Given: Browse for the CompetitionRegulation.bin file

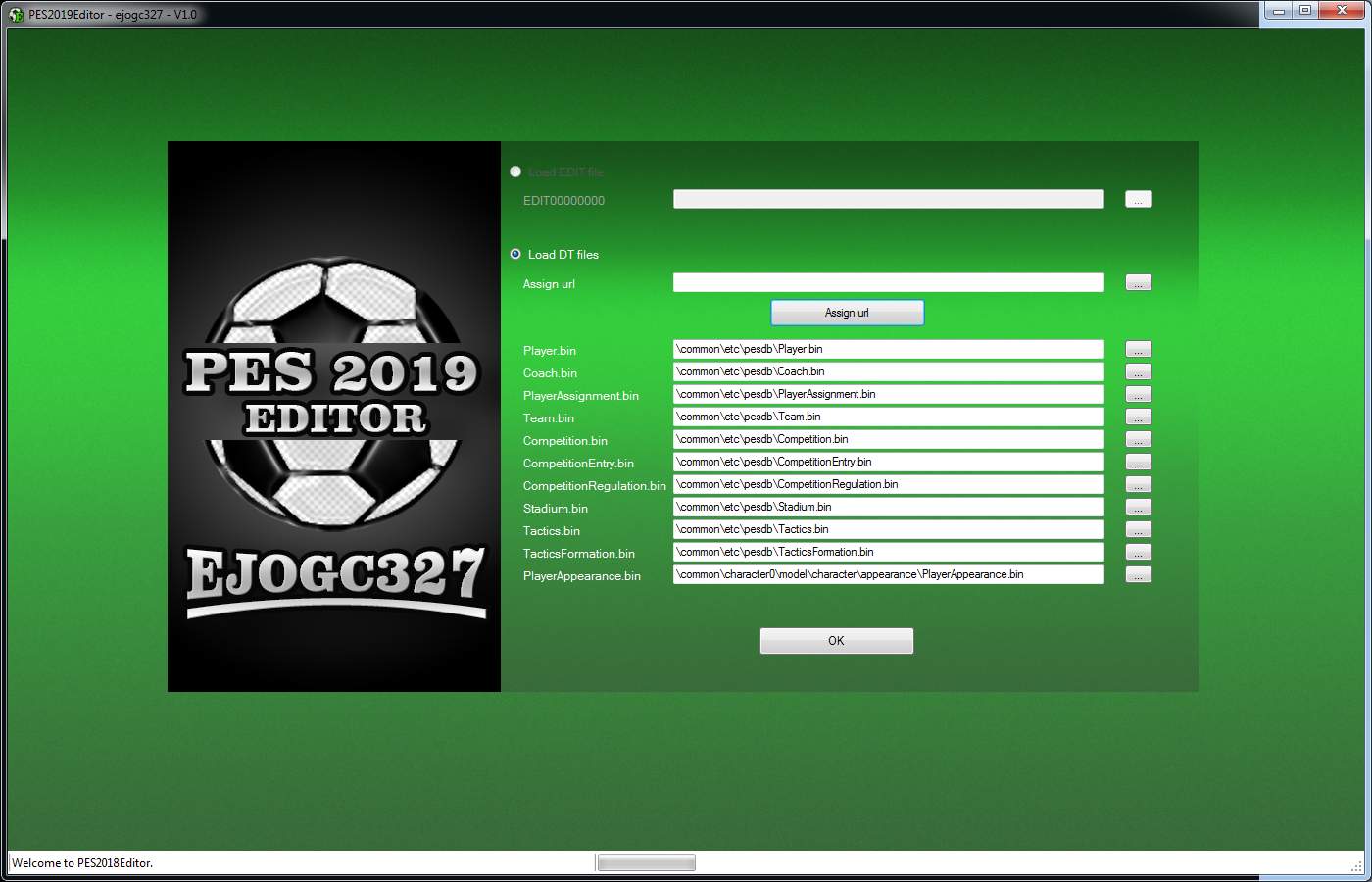Looking at the screenshot, I should [1138, 484].
